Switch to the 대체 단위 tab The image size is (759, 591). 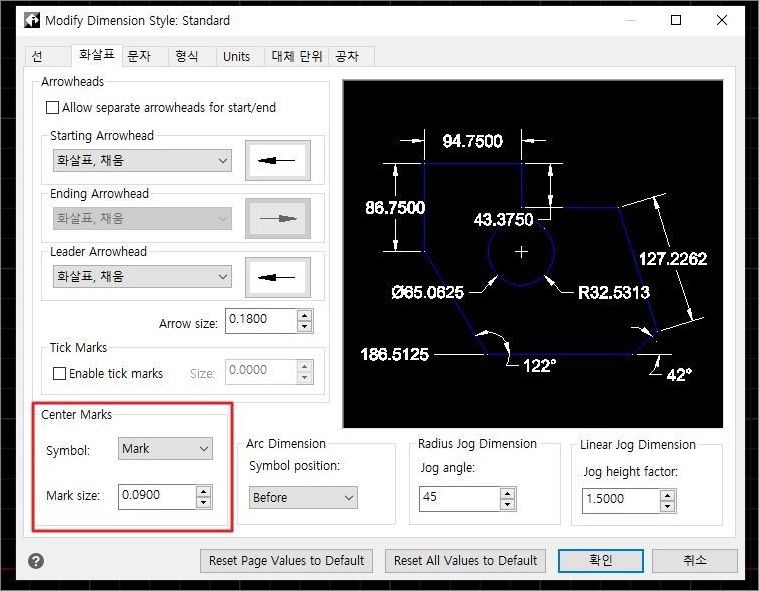point(297,57)
